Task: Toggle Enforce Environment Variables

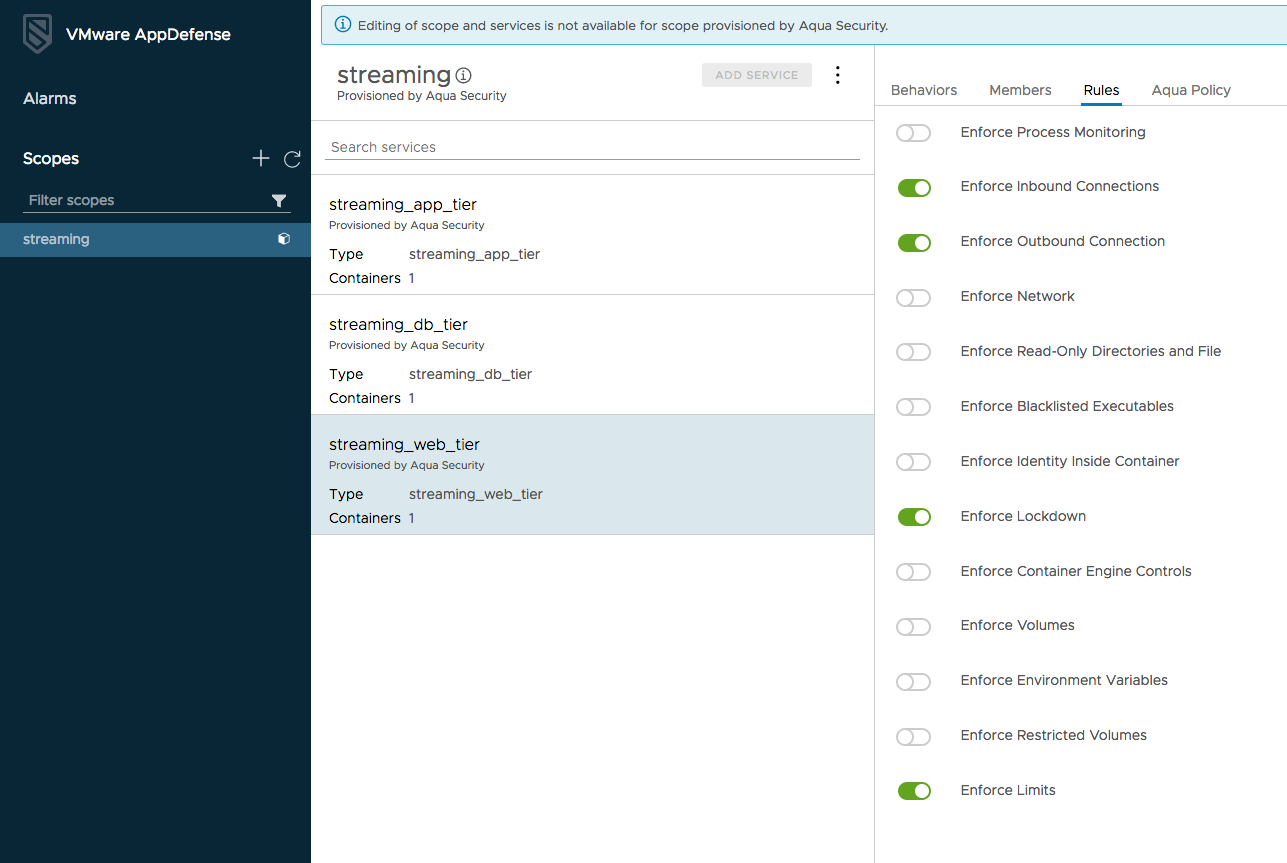Action: point(914,682)
